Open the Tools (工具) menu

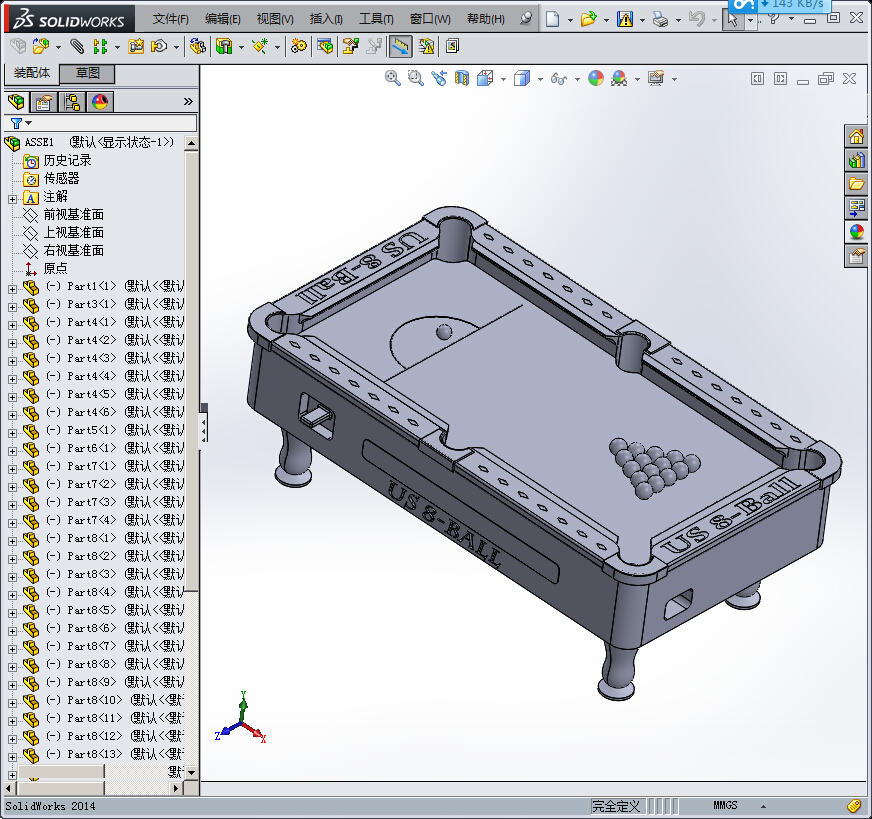376,19
